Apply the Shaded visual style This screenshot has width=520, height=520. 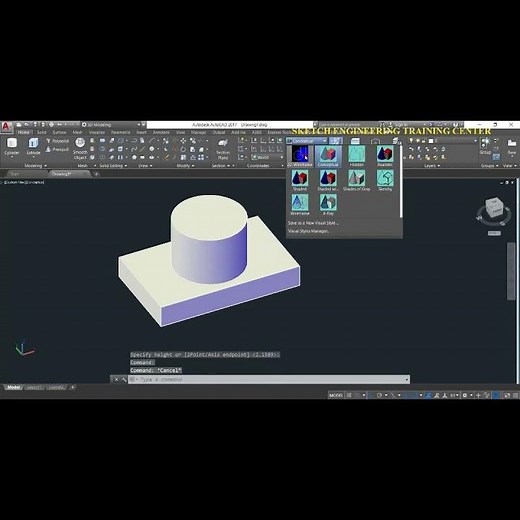point(300,180)
